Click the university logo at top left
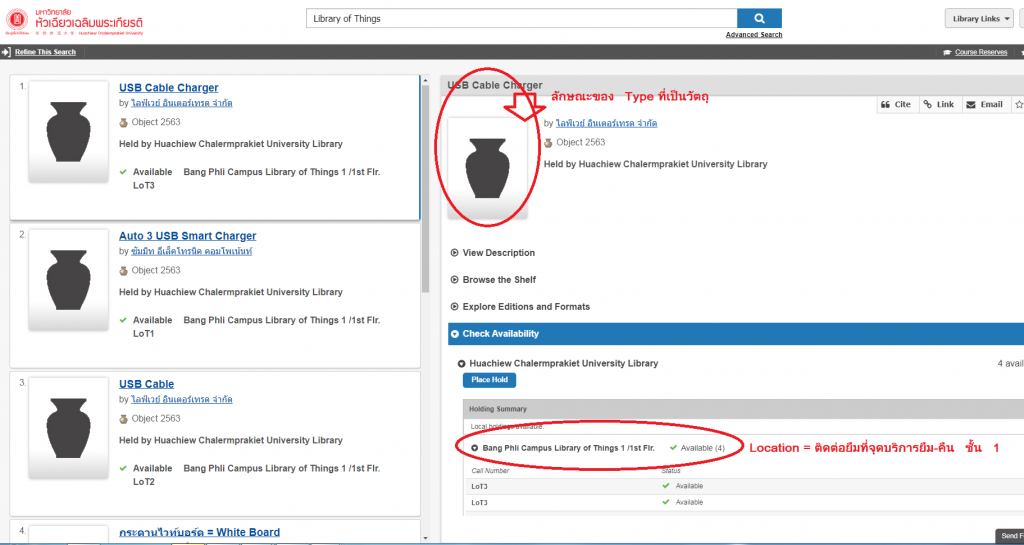Image resolution: width=1024 pixels, height=545 pixels. (74, 22)
